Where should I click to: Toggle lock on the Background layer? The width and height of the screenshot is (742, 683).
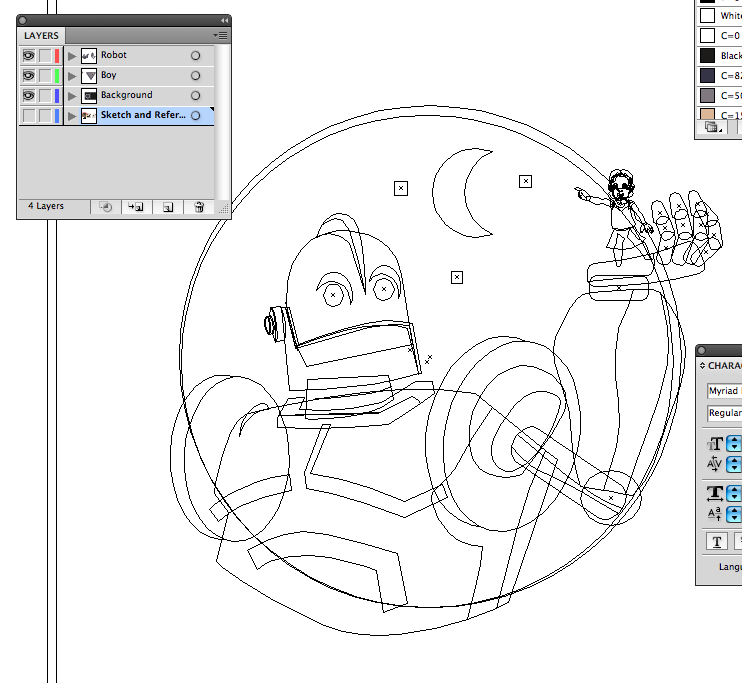click(45, 95)
